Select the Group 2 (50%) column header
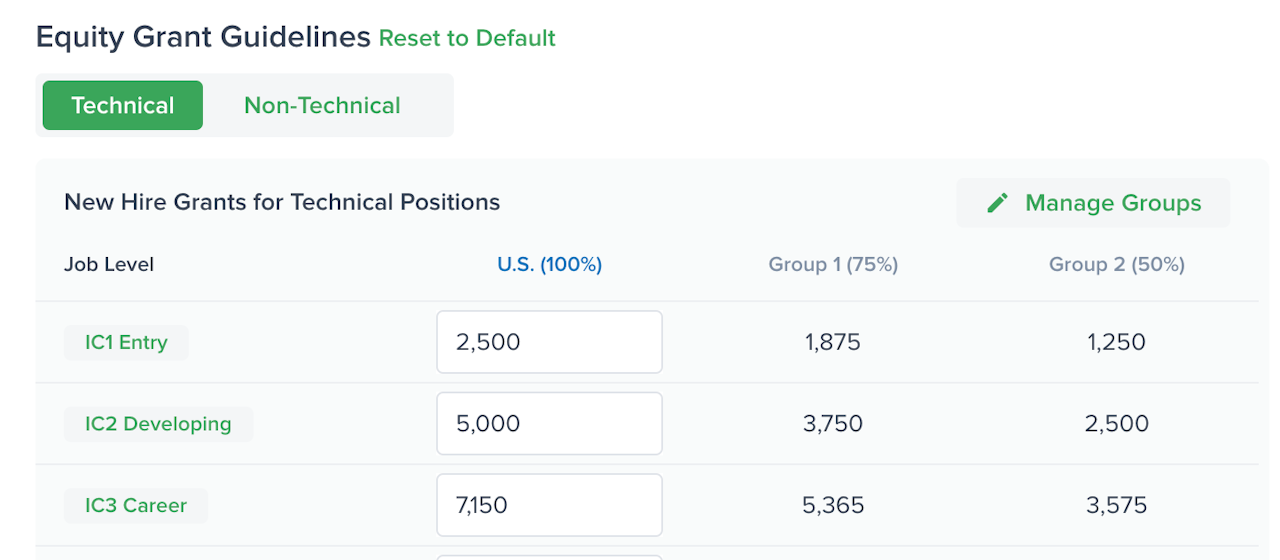Screen dimensions: 1280x560 pyautogui.click(x=1116, y=265)
